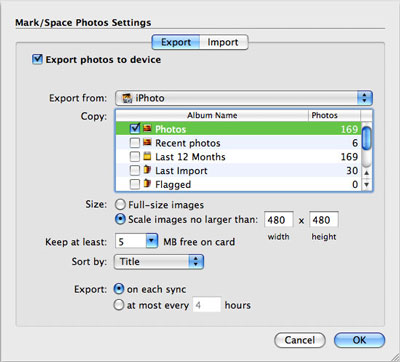Select the Recent photos row text

pos(188,143)
